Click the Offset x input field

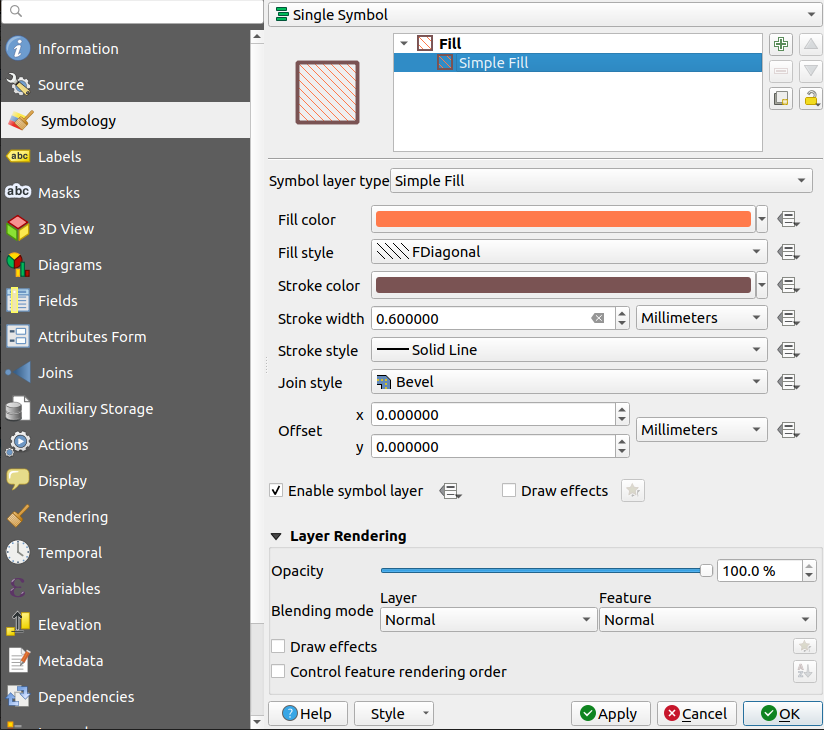click(x=493, y=415)
